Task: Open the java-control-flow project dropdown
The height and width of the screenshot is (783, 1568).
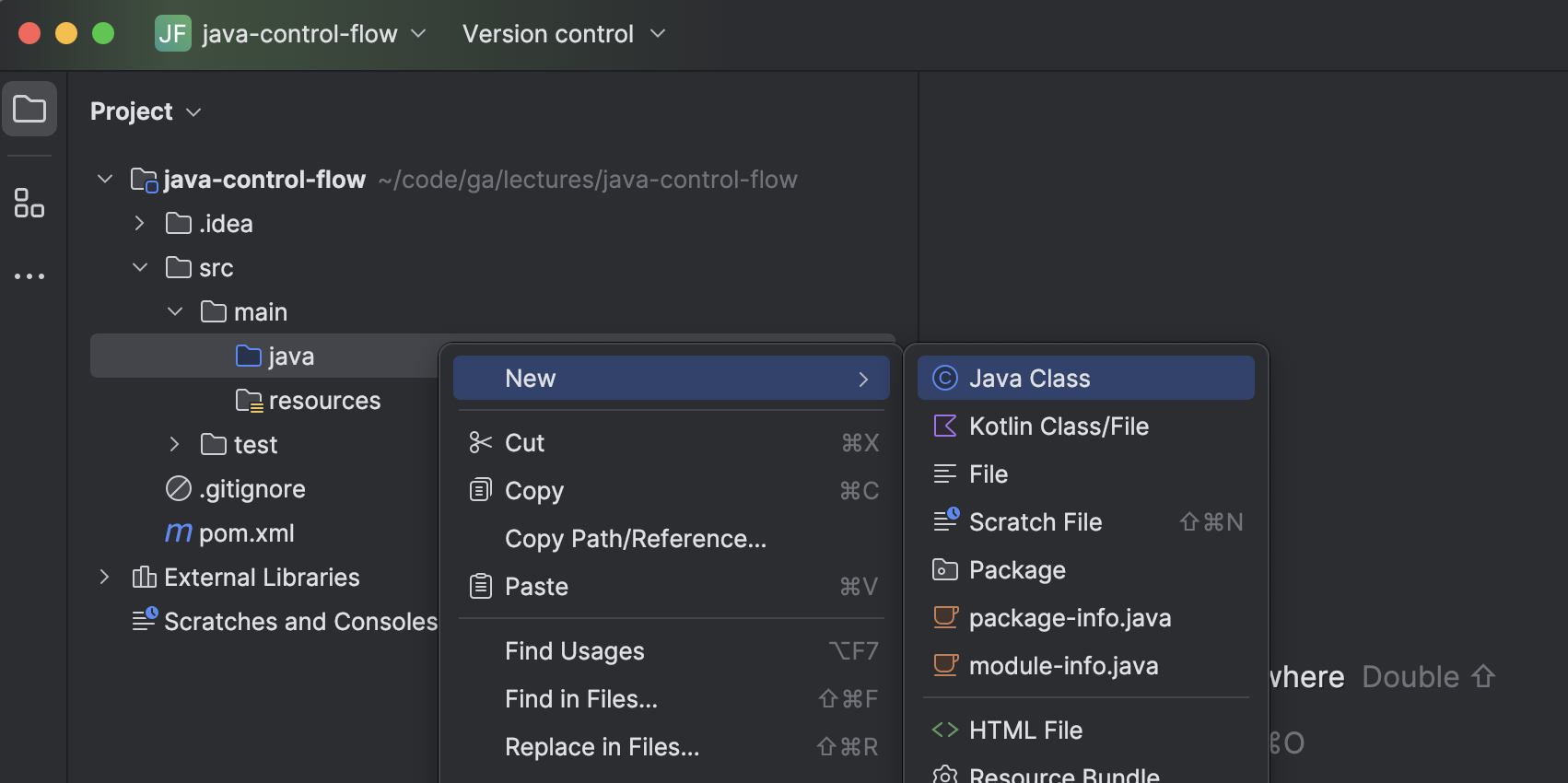Action: (314, 34)
